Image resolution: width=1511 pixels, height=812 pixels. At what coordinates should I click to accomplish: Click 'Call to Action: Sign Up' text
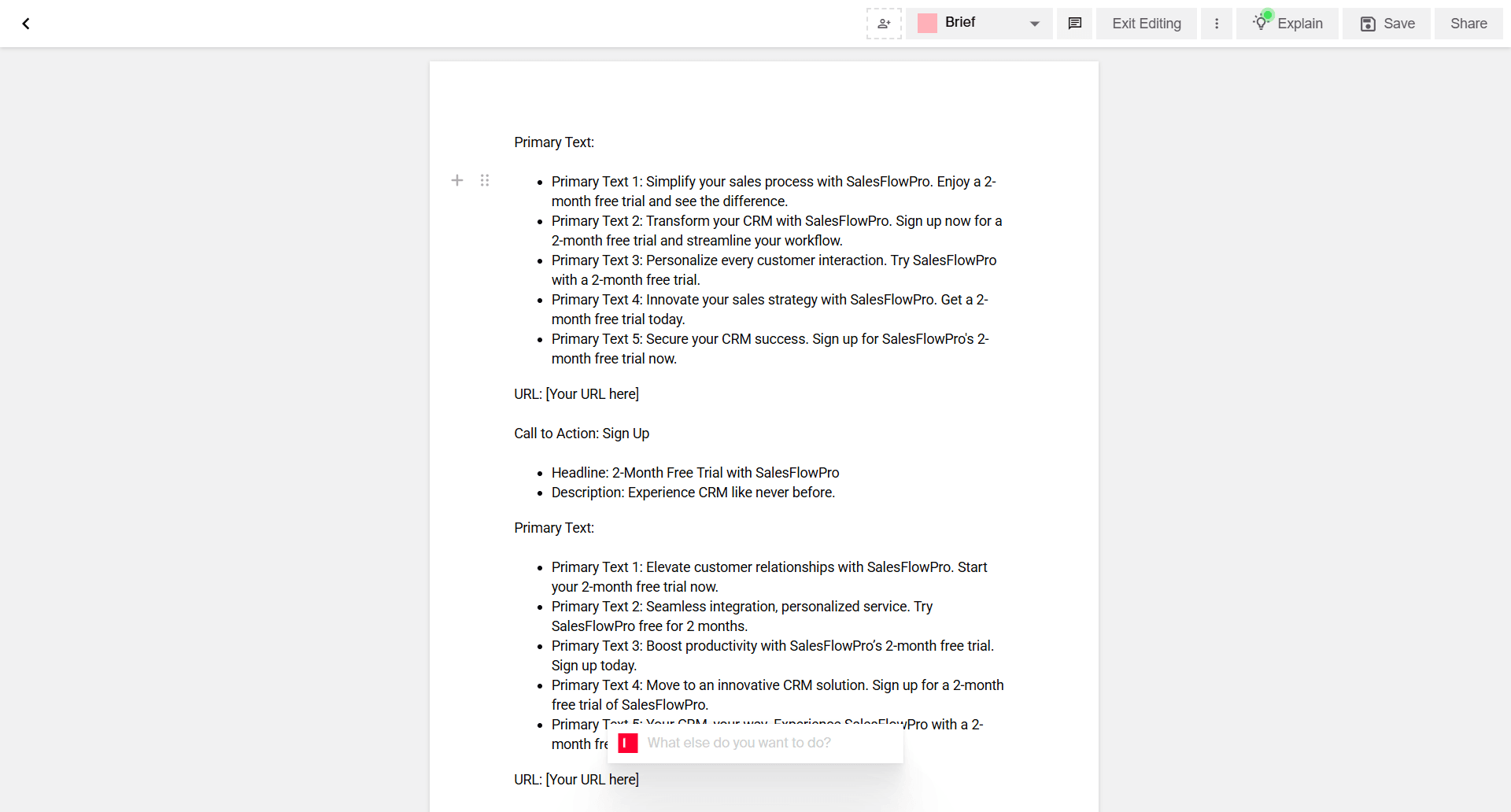click(582, 434)
